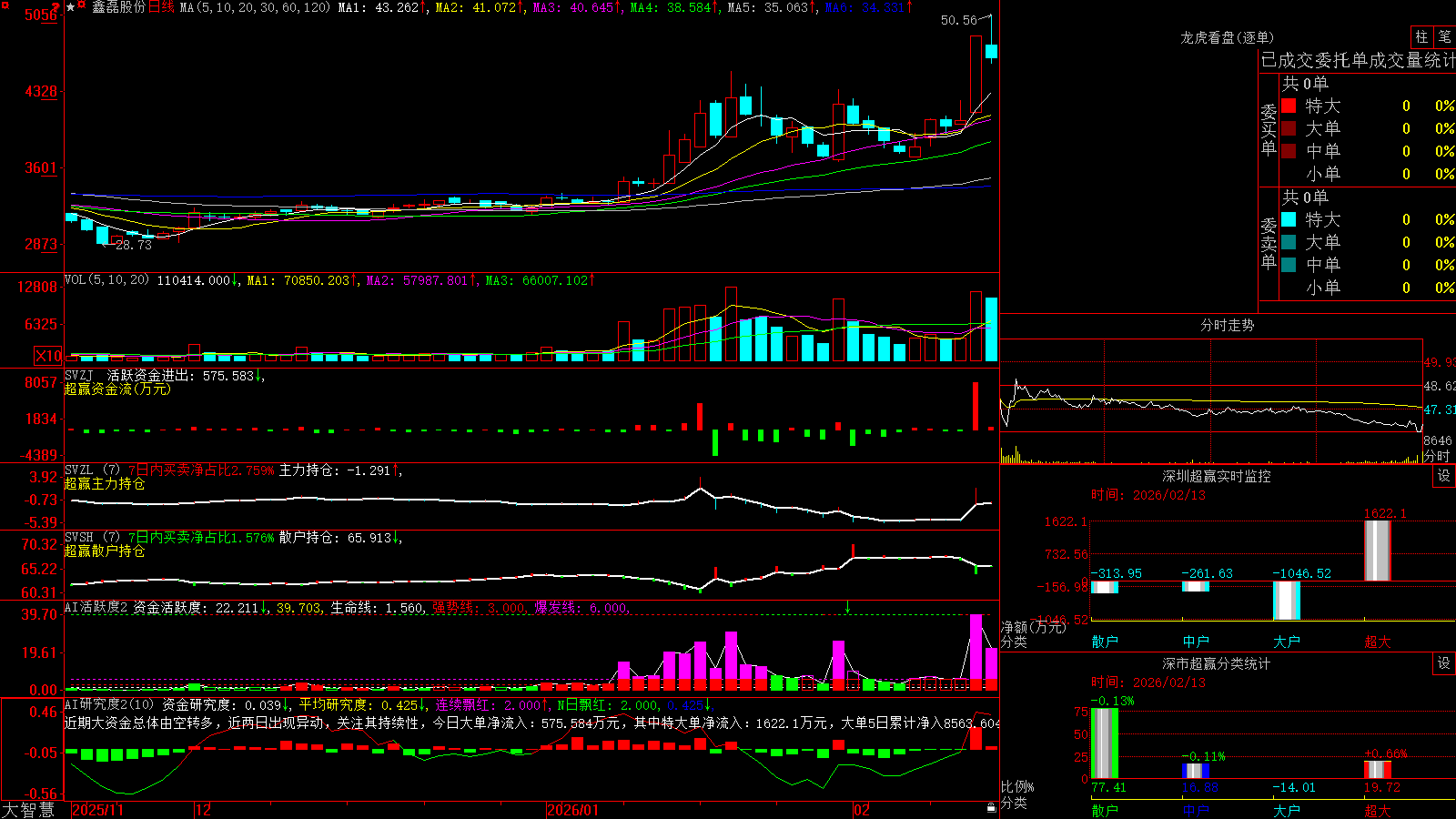Click the SVSH (7) indicator name
The width and height of the screenshot is (1456, 819).
[93, 537]
